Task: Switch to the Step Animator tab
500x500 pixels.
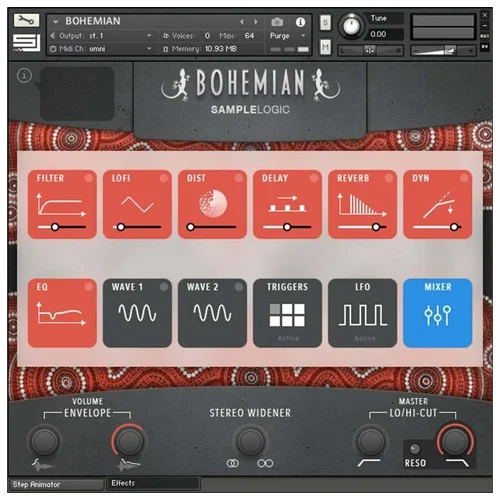Action: pos(56,484)
